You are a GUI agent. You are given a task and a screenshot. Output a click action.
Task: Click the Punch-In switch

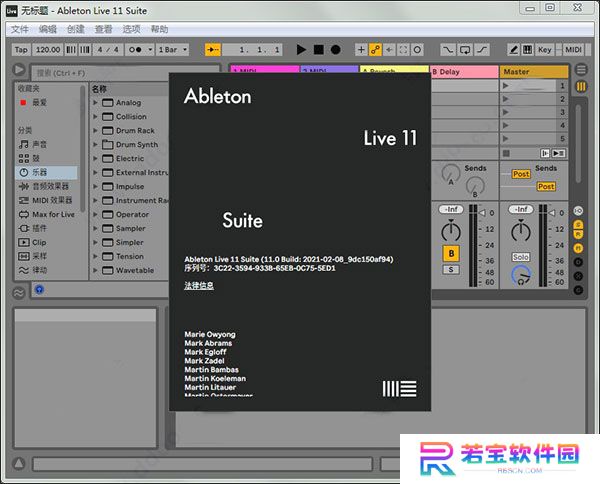448,50
